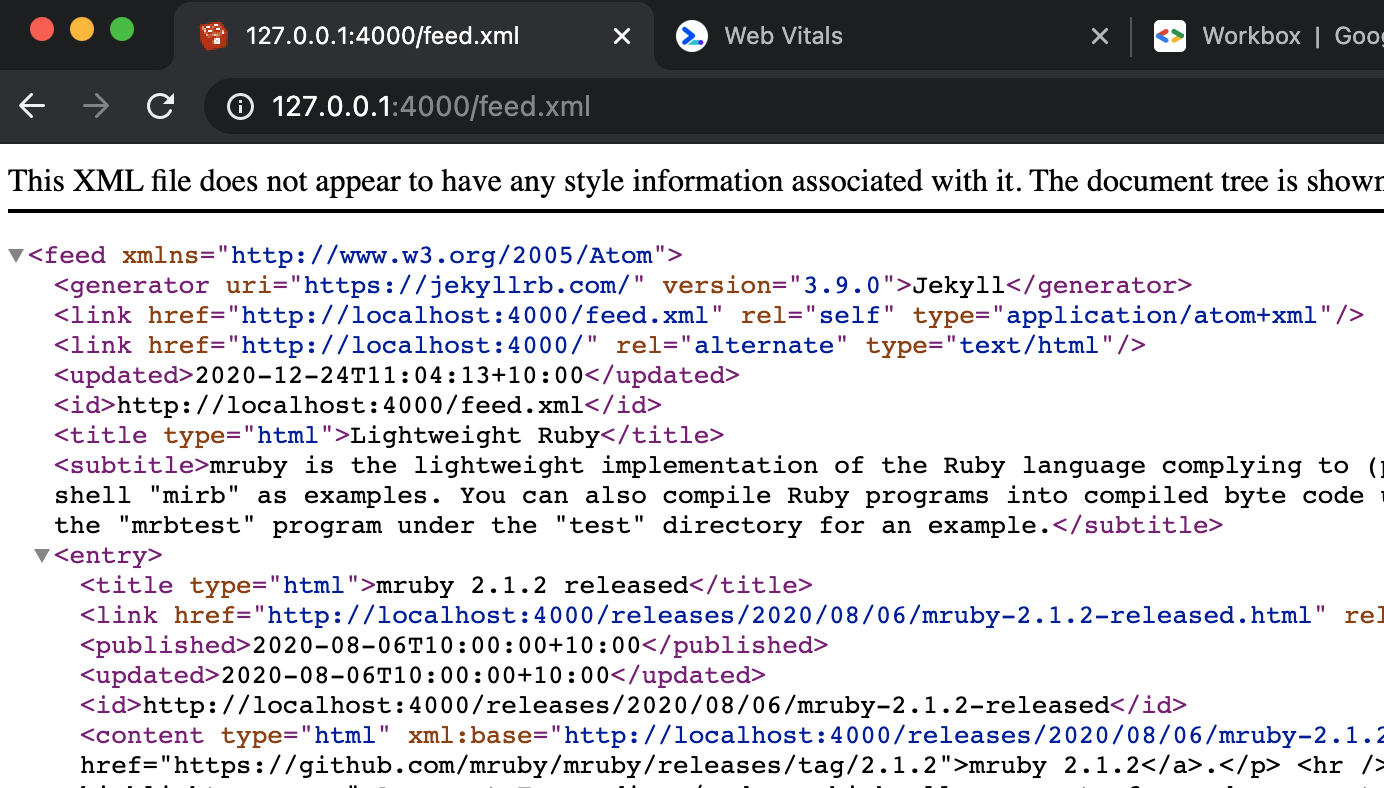Viewport: 1384px width, 788px height.
Task: Click "application/atom+xml" type value
Action: 1162,316
